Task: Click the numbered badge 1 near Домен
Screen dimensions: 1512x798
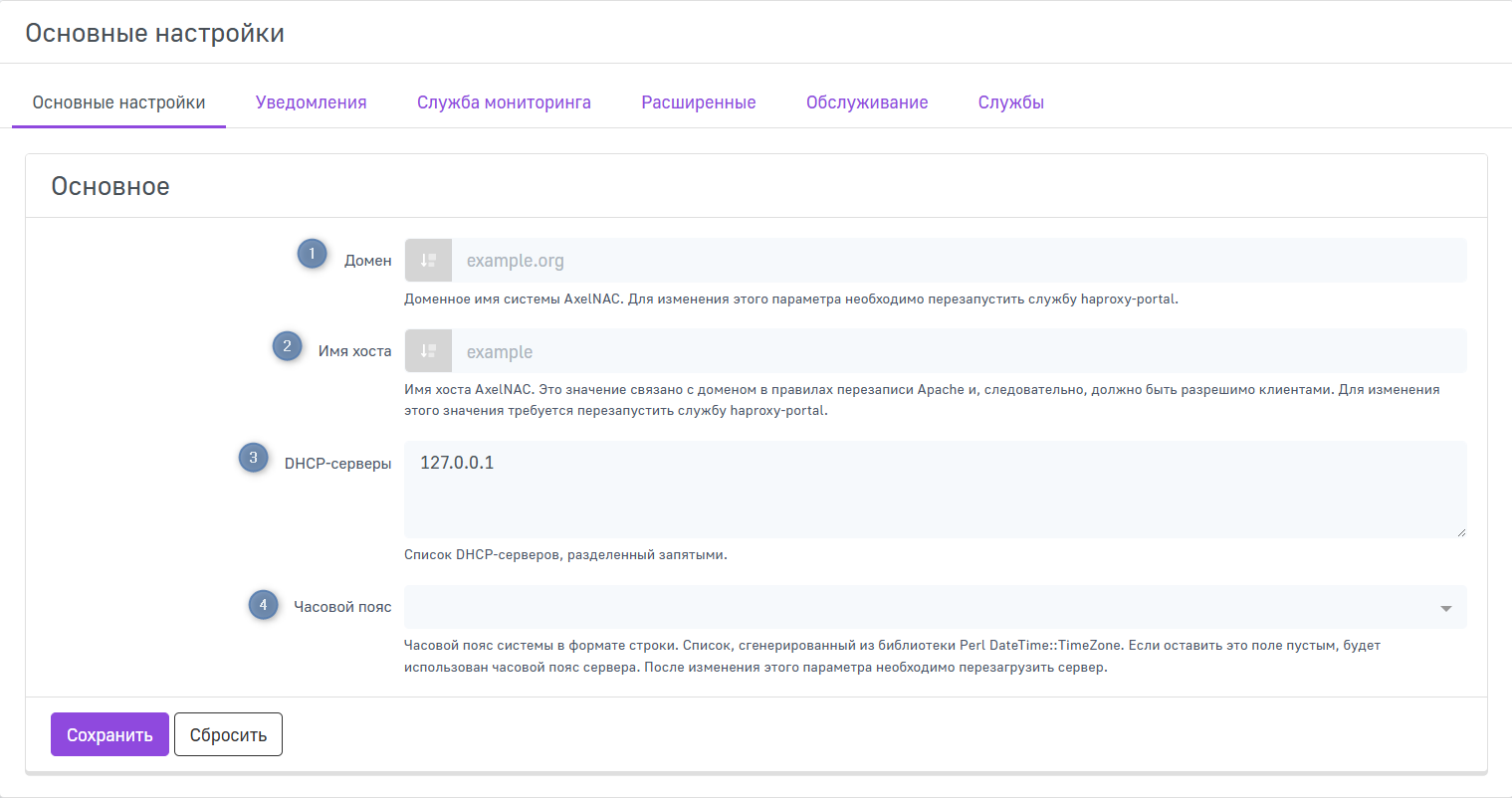Action: click(x=312, y=254)
